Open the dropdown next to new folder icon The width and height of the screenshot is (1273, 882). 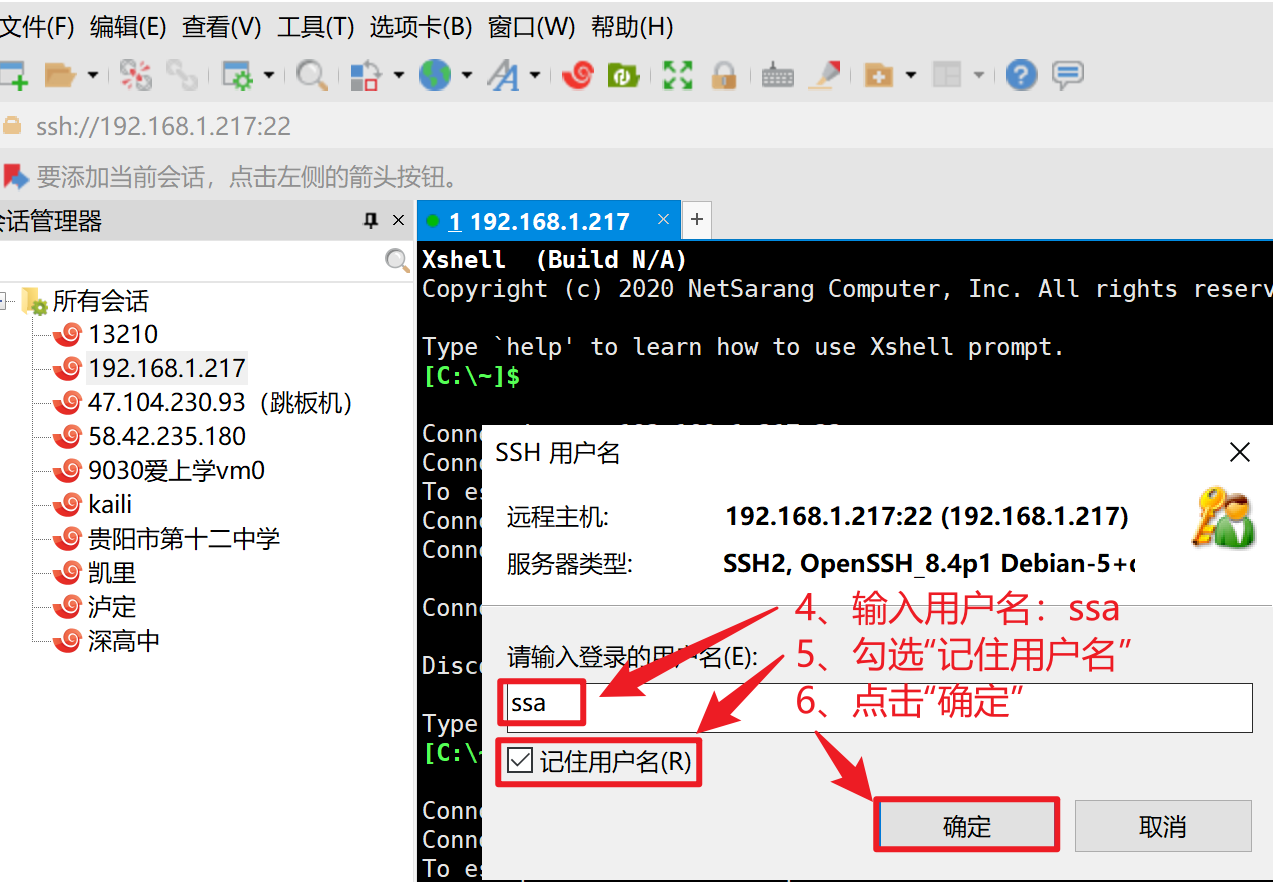[x=910, y=75]
